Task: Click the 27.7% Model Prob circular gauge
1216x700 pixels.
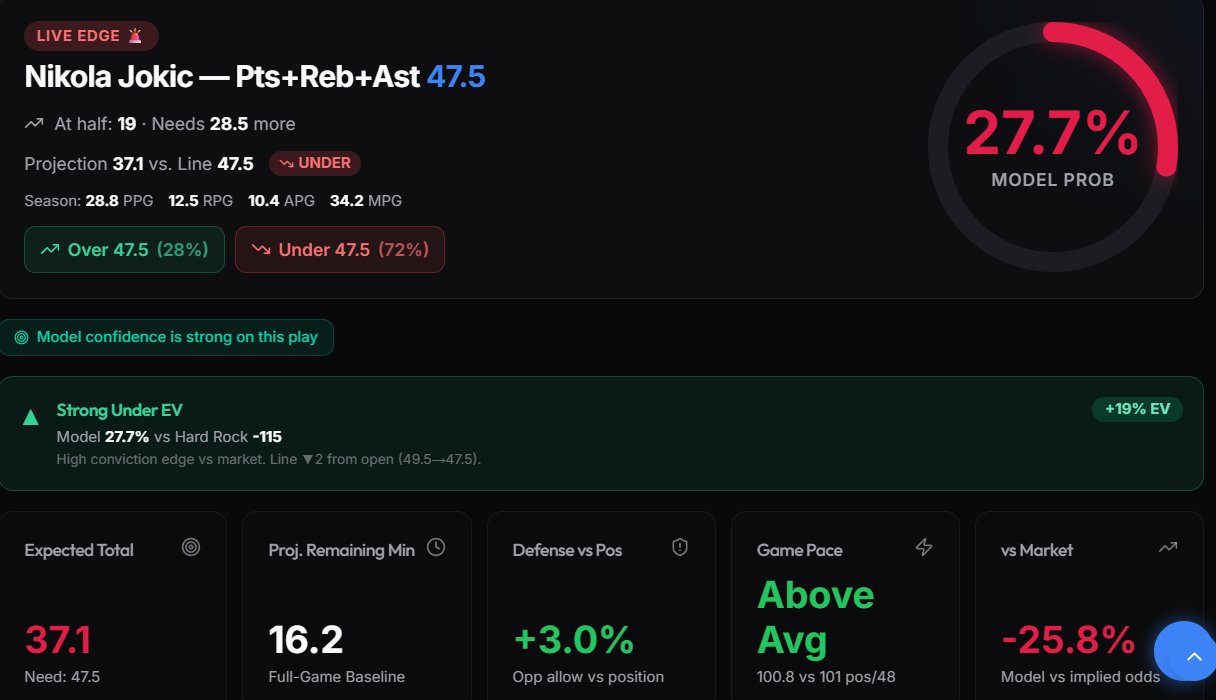Action: click(1052, 148)
